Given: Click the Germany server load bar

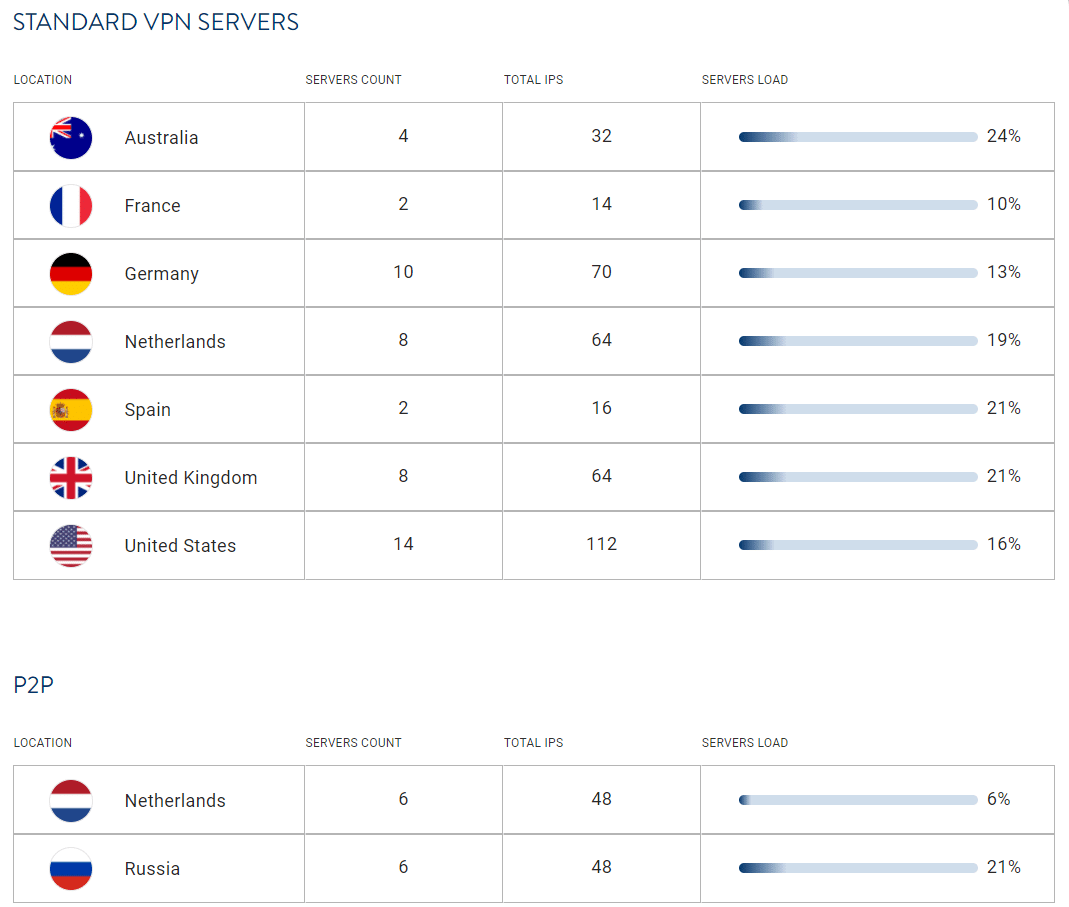Looking at the screenshot, I should coord(858,272).
